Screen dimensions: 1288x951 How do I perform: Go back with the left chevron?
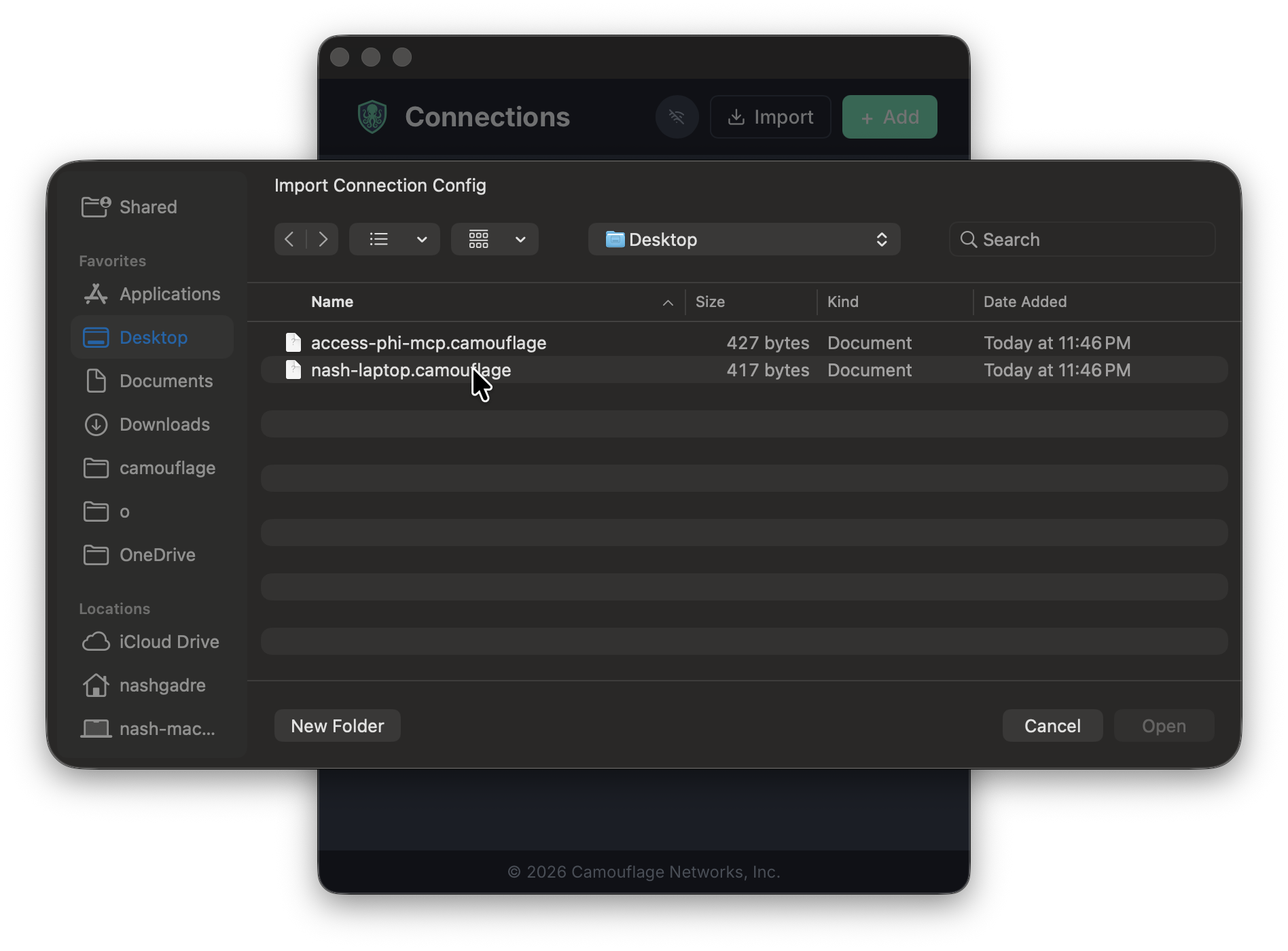(290, 239)
